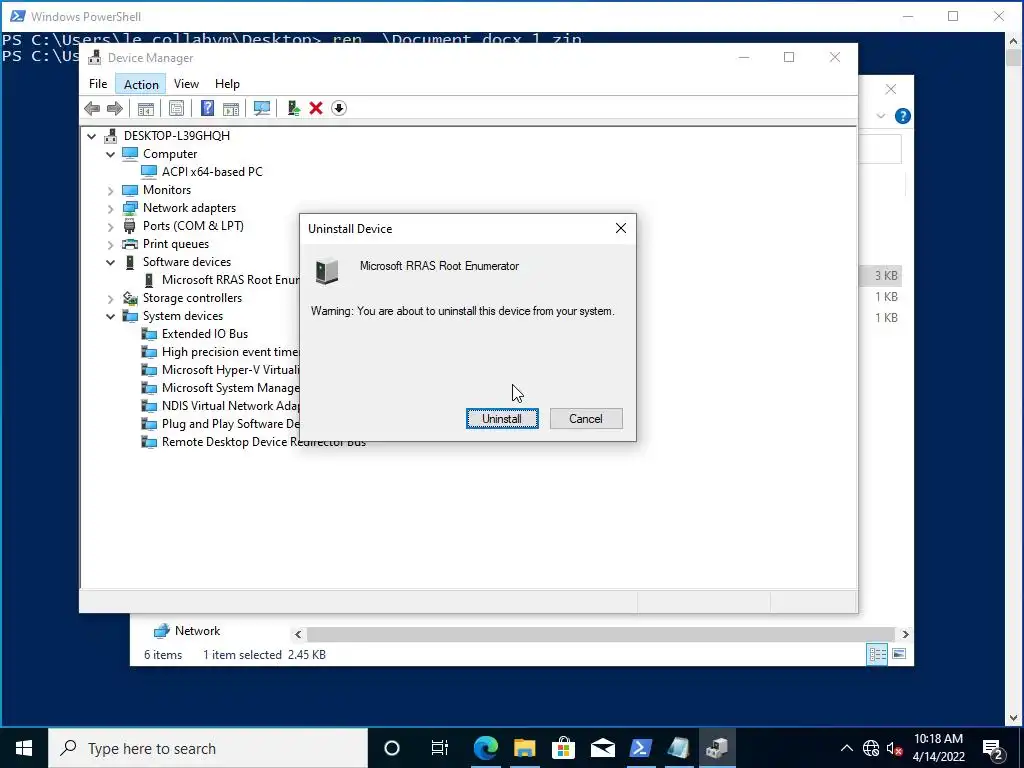Select NDIS Virtual Network Adapter device
Image resolution: width=1024 pixels, height=768 pixels.
point(230,406)
